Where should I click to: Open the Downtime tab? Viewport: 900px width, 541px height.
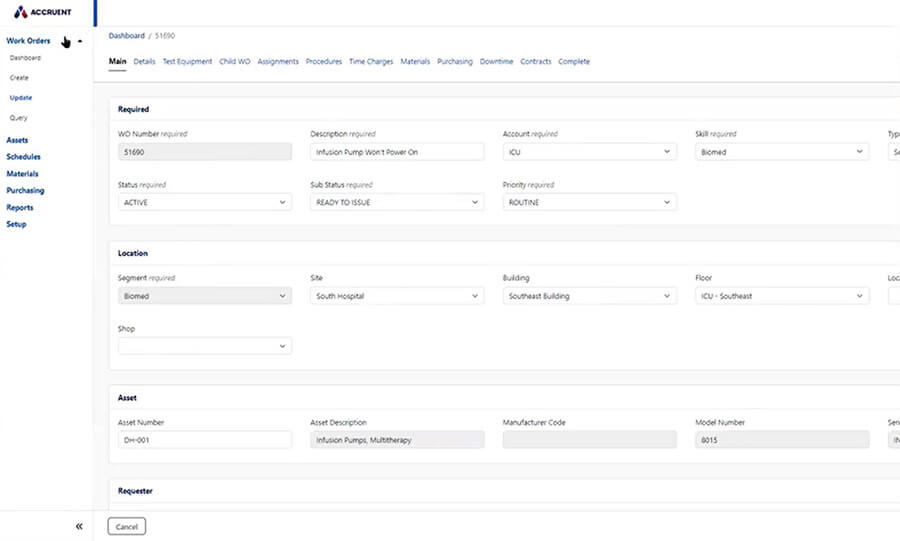(x=496, y=61)
